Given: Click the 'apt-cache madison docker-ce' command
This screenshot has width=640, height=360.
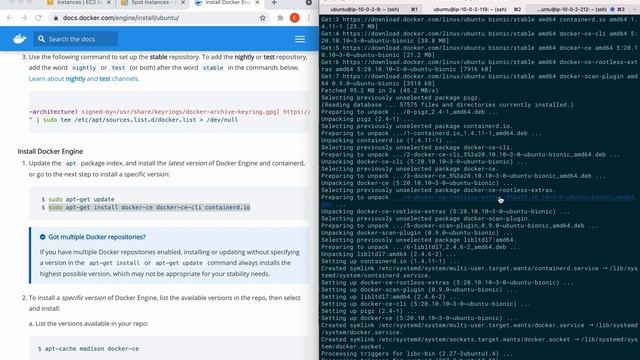Looking at the screenshot, I should point(92,349).
